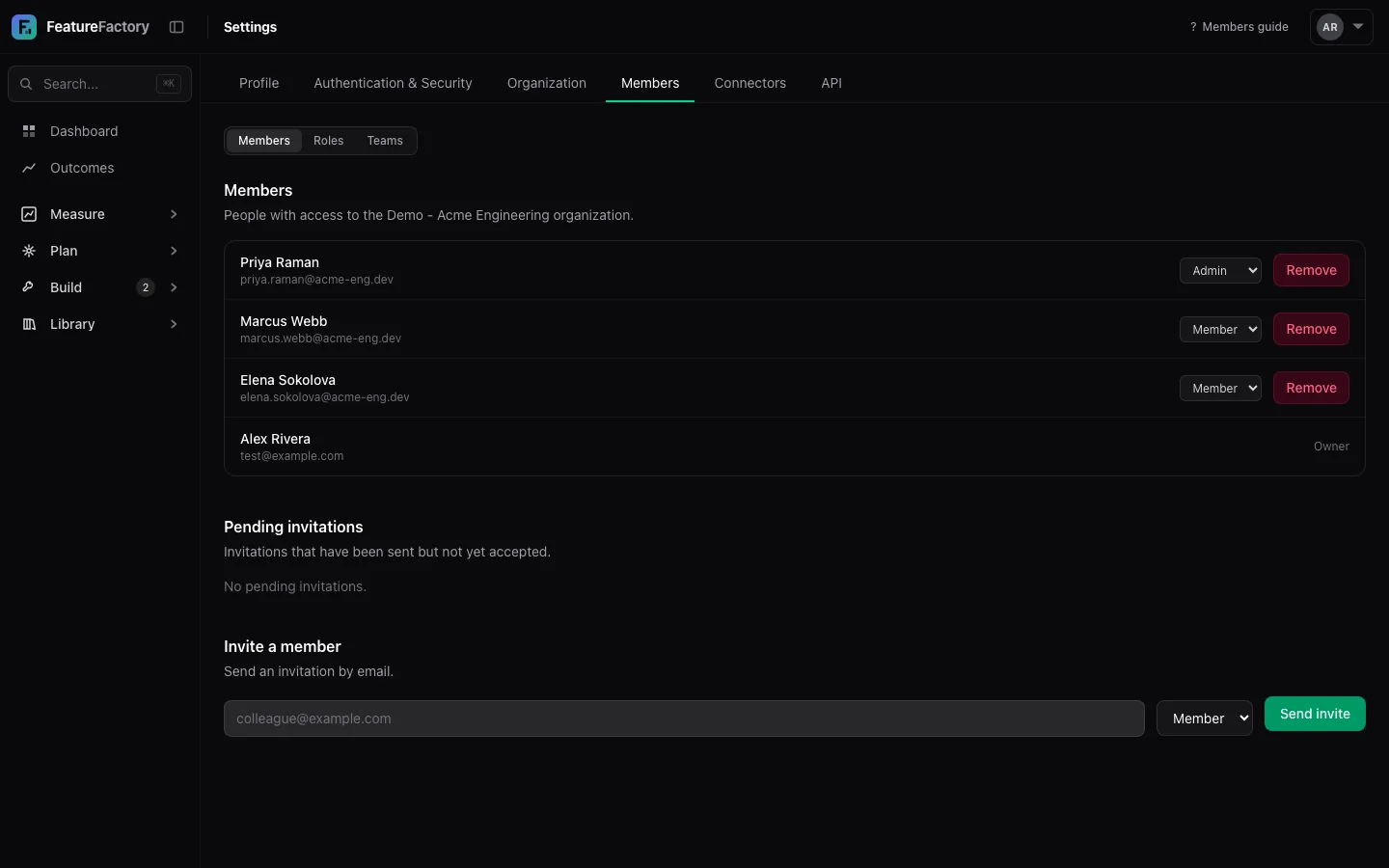Expand the Build section chevron
Viewport: 1389px width, 868px height.
click(174, 287)
